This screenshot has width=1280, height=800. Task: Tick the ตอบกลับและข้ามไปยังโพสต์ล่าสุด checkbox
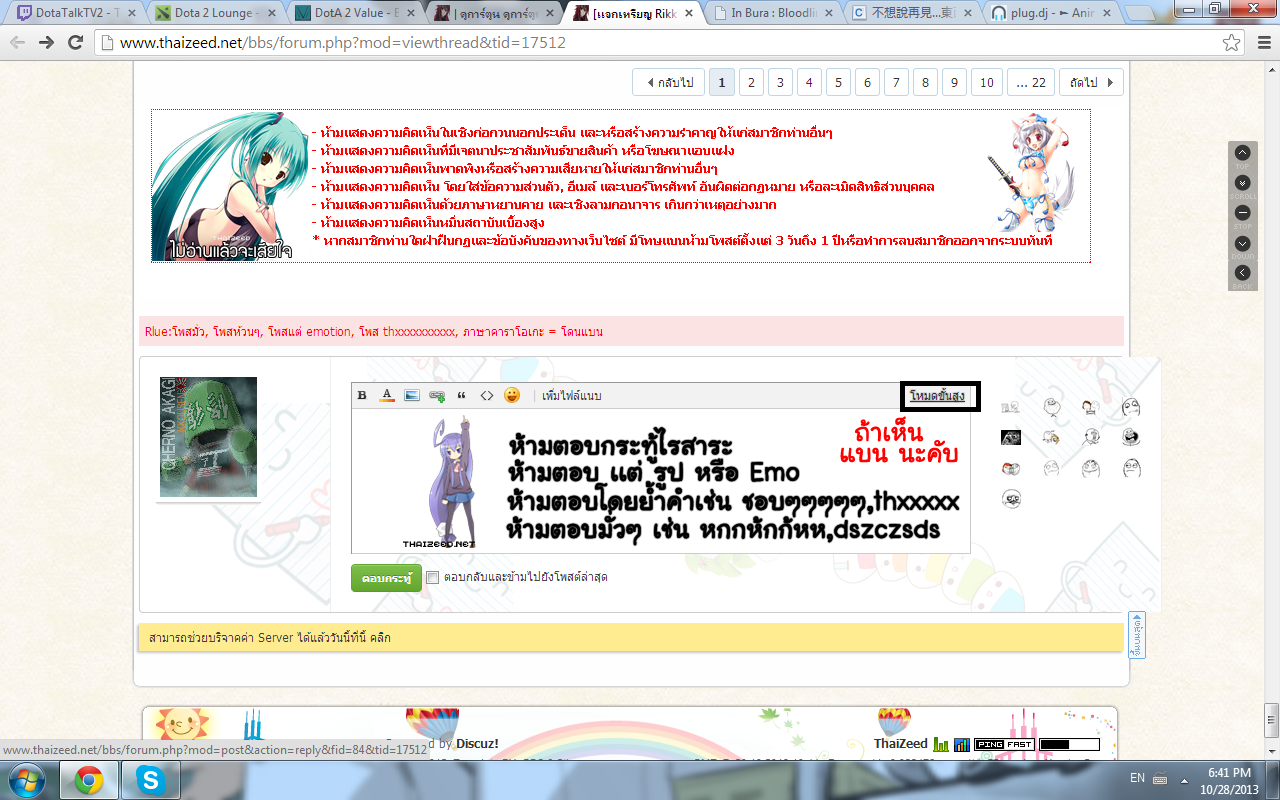432,577
